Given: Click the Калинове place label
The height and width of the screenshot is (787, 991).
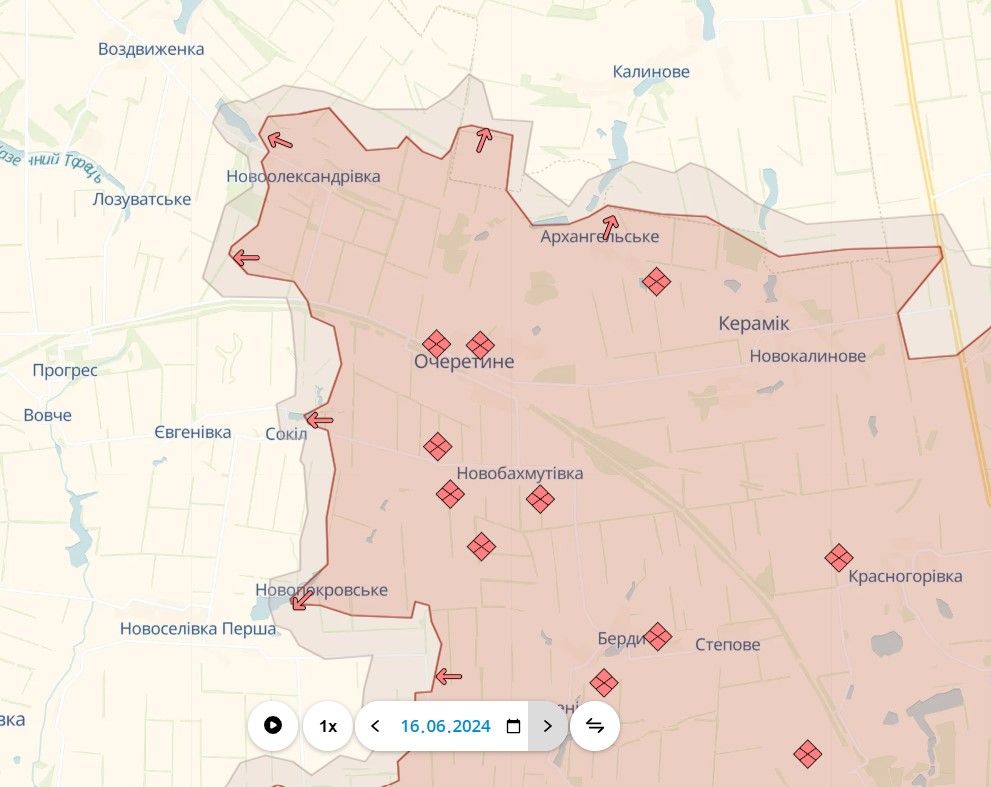Looking at the screenshot, I should [x=651, y=71].
